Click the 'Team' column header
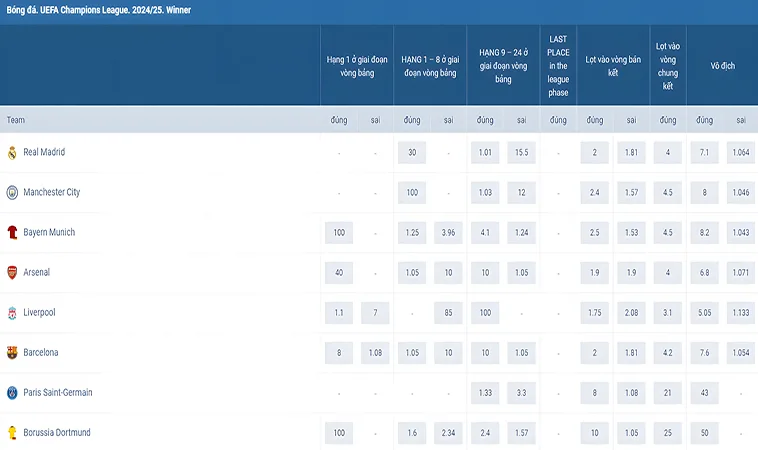Viewport: 758px width, 450px height. coord(15,120)
